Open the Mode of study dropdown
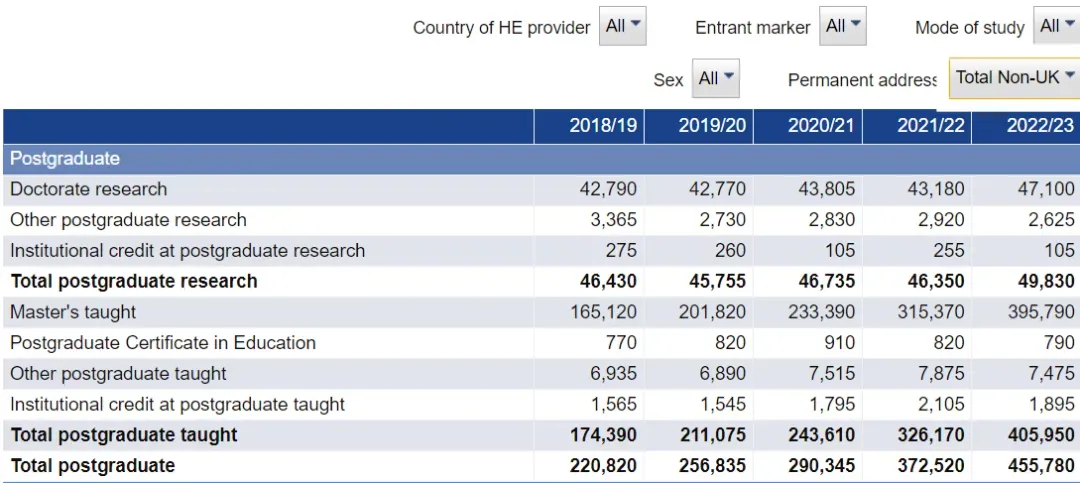Viewport: 1080px width, 483px height. (x=1057, y=26)
